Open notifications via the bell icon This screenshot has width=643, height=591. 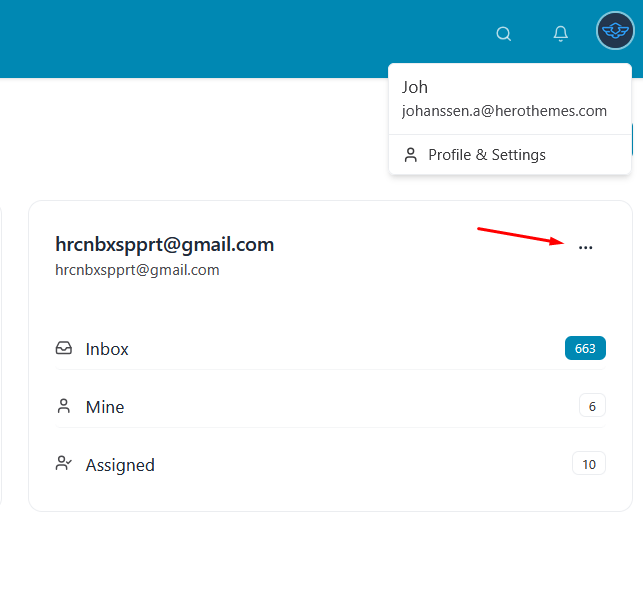[561, 34]
